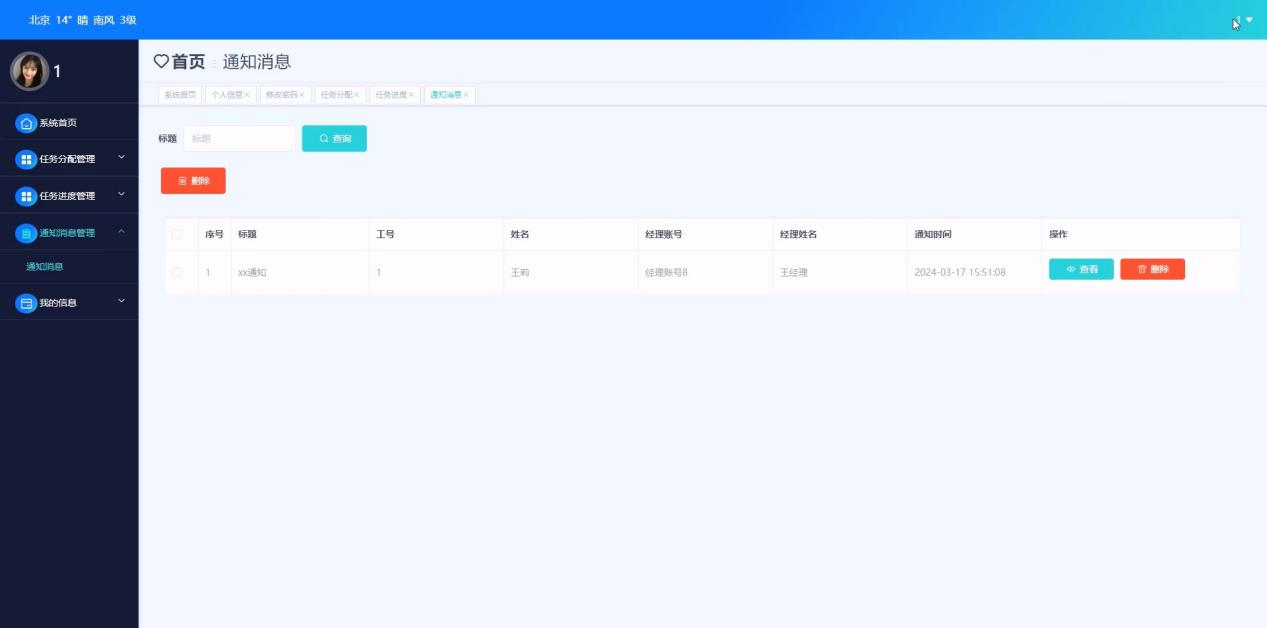Expand the 任务进度管理 menu chevron
This screenshot has height=628, width=1267.
tap(121, 194)
